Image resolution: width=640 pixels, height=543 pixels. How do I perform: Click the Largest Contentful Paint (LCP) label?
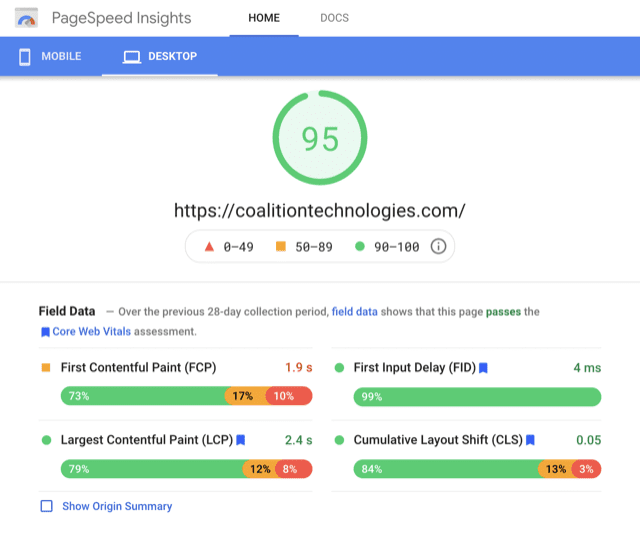coord(147,440)
